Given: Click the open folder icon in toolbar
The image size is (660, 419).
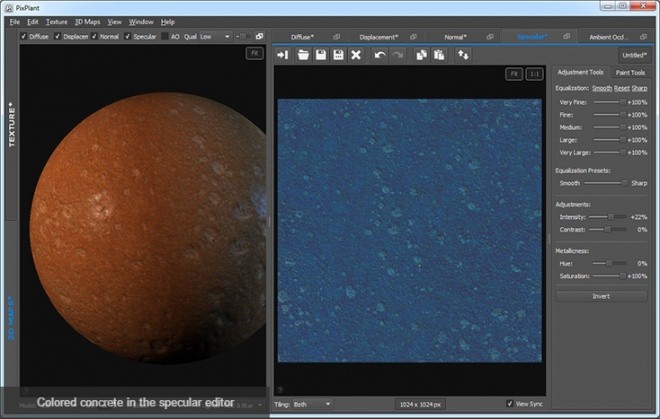Looking at the screenshot, I should [303, 55].
